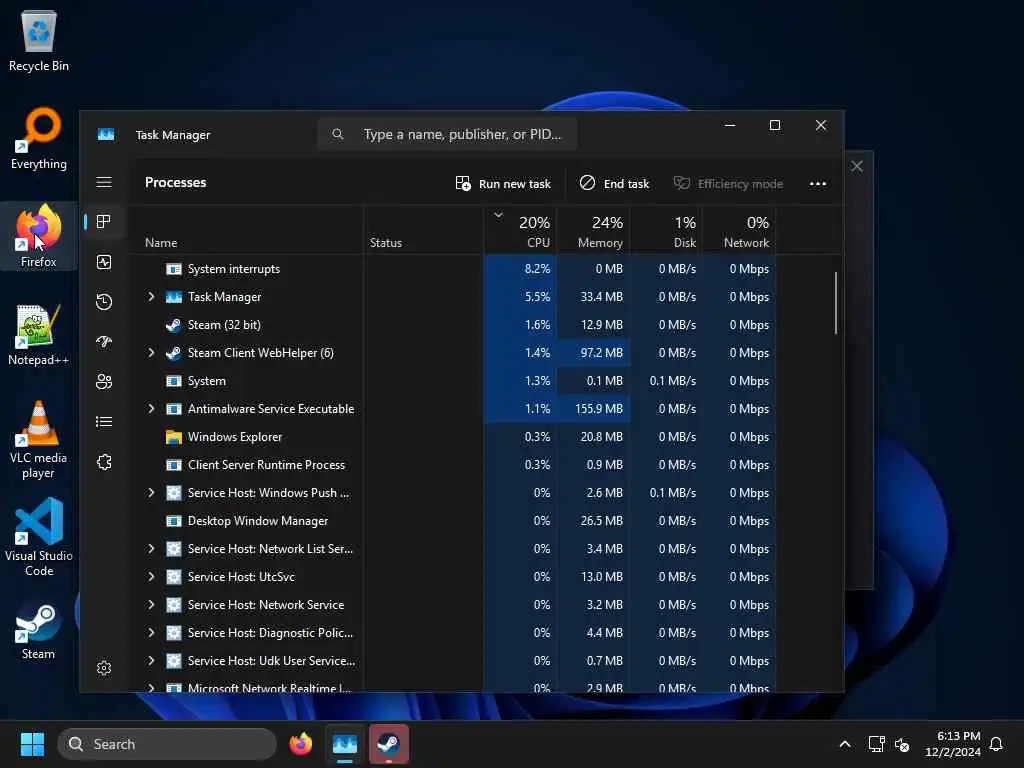Expand Service Host: Udk User Service group

point(152,662)
